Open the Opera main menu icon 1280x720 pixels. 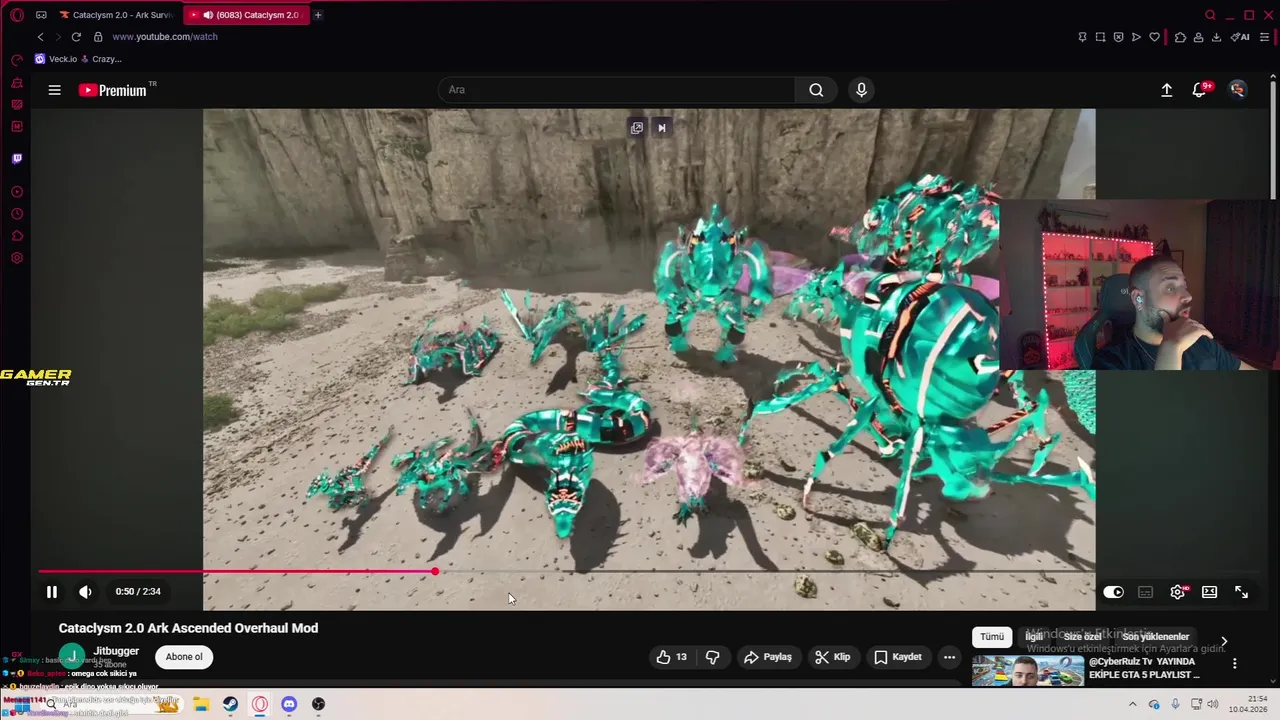click(17, 15)
